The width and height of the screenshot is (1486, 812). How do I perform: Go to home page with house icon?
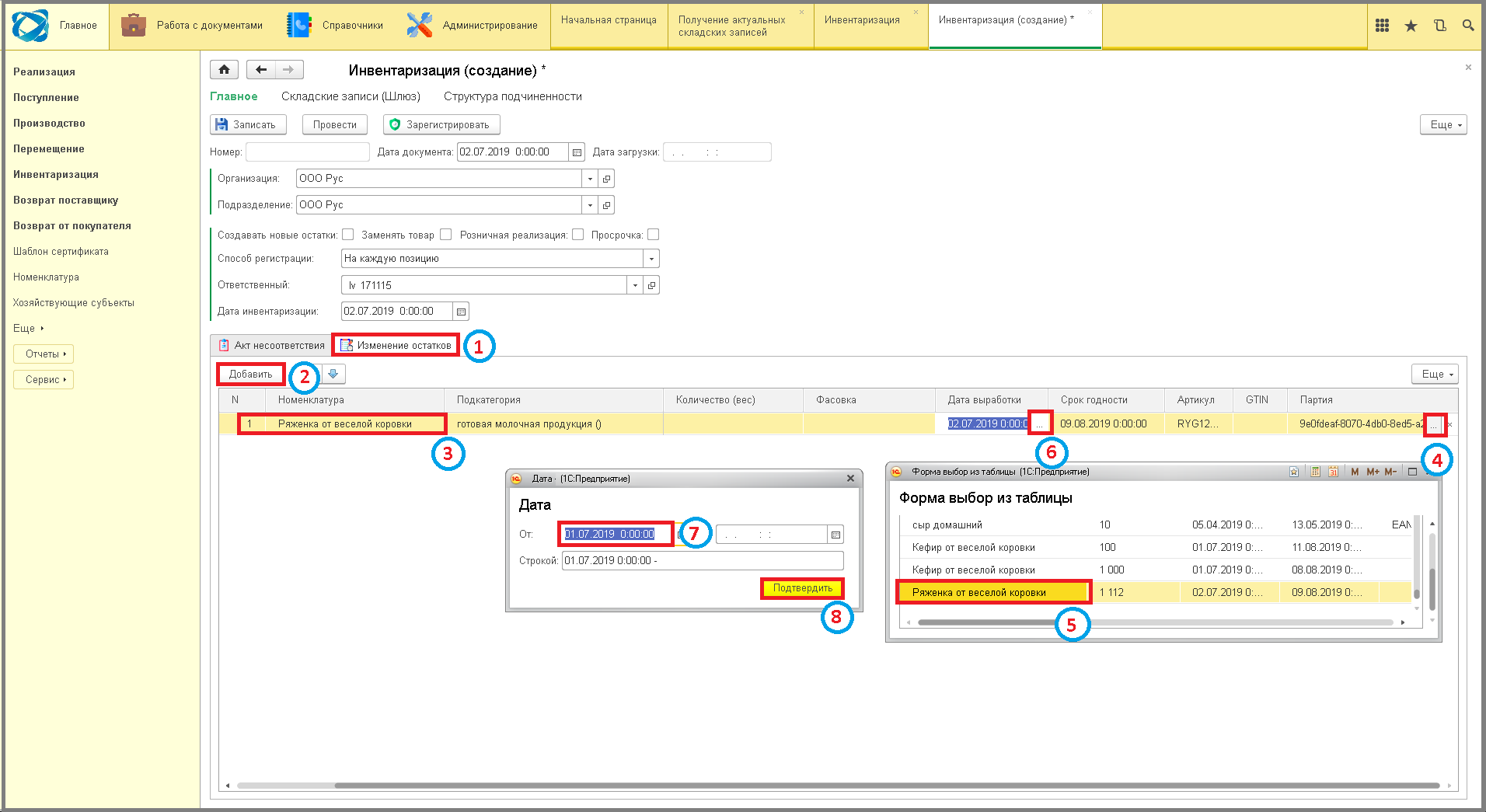[224, 70]
